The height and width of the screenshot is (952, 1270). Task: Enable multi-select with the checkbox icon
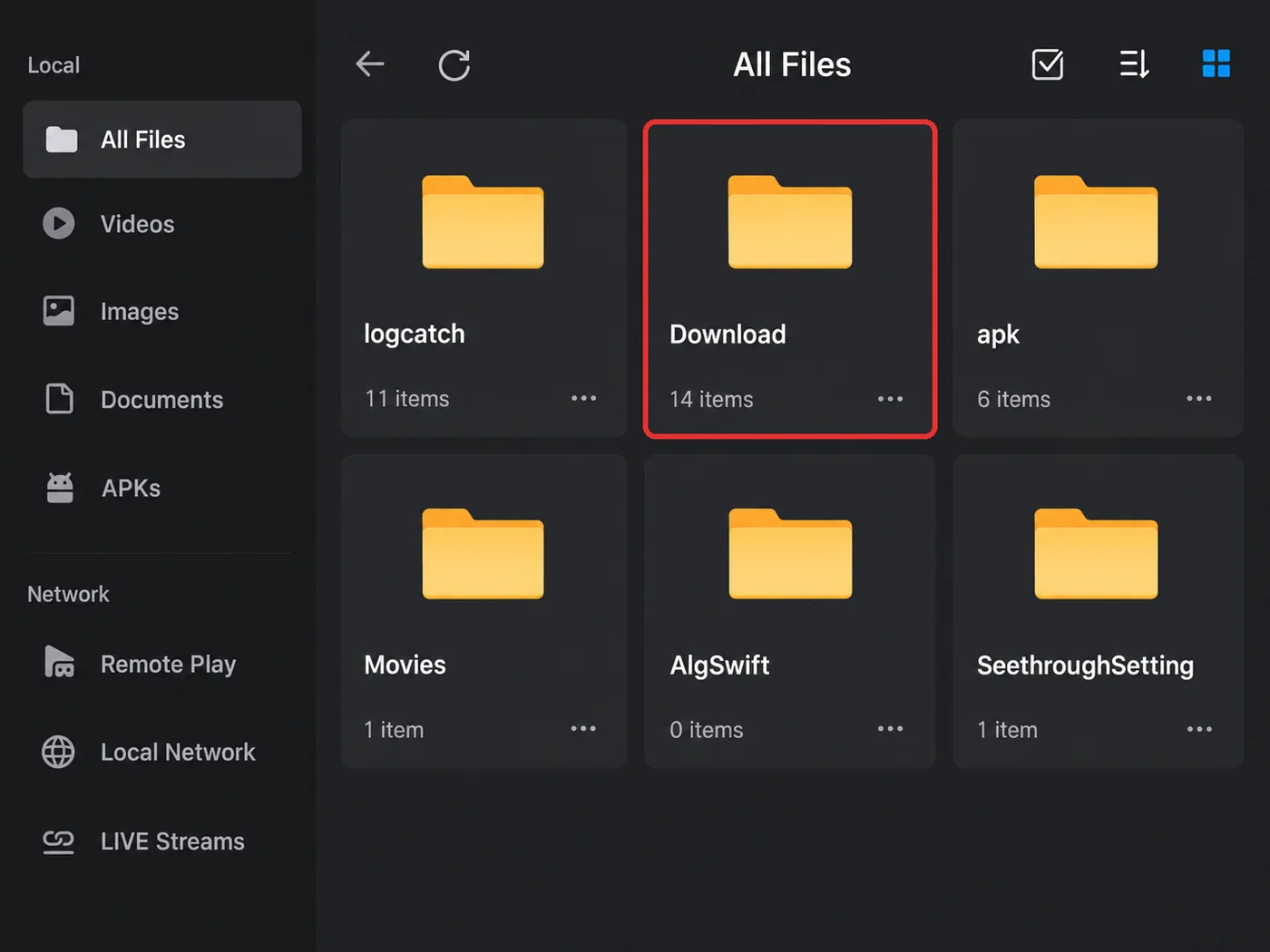1048,64
